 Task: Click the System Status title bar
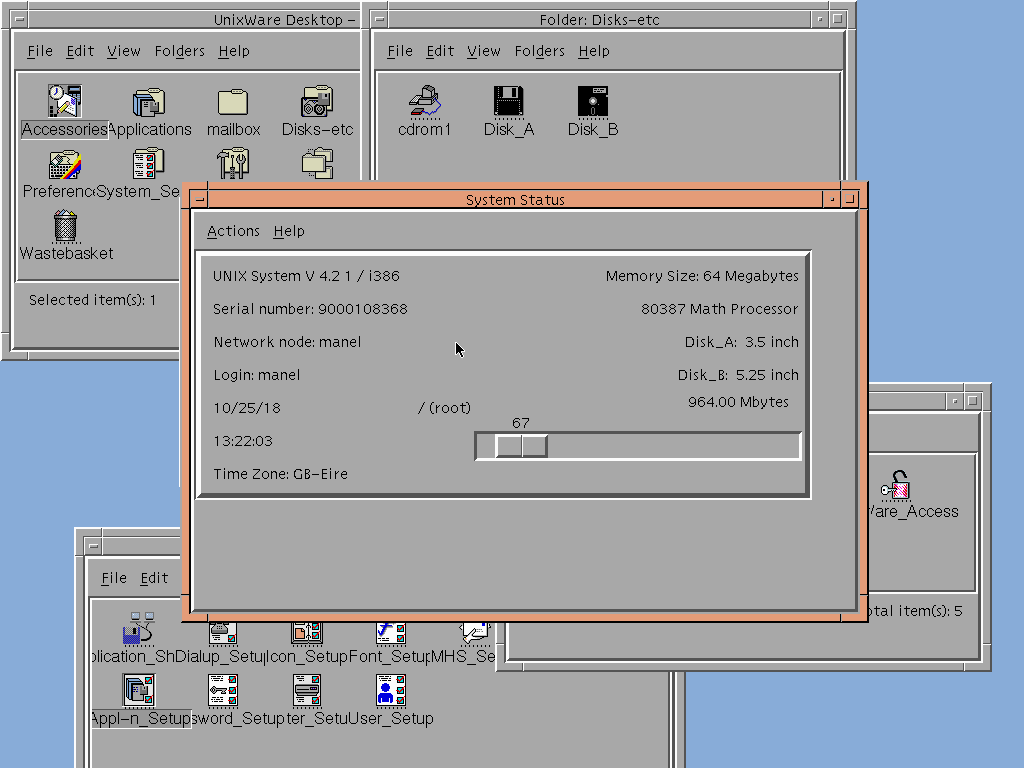[515, 199]
